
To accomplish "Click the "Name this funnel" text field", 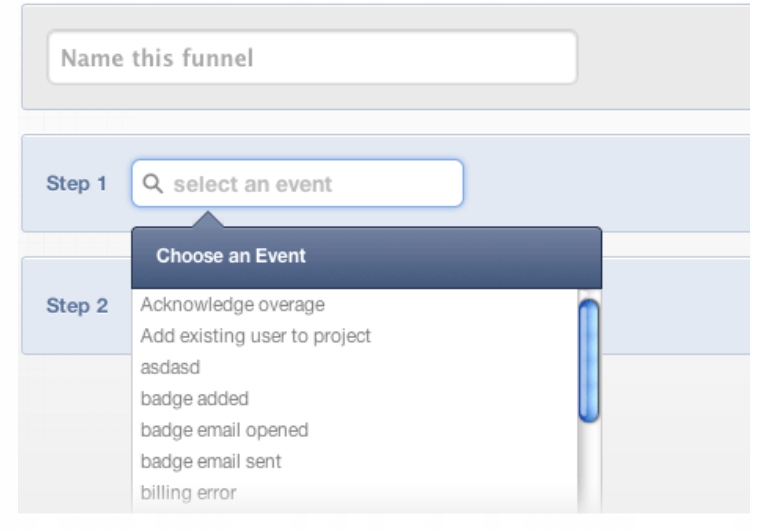I will [x=312, y=58].
